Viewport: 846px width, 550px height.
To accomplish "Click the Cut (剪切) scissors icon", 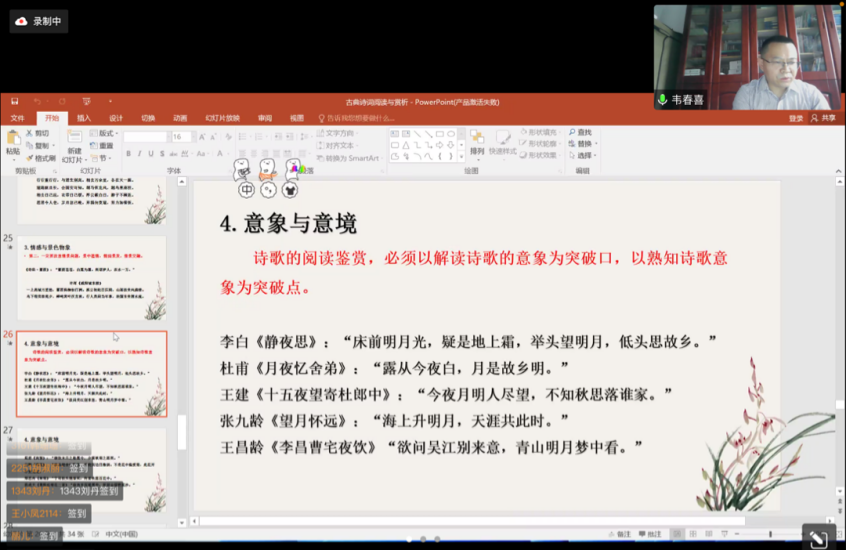I will [30, 133].
